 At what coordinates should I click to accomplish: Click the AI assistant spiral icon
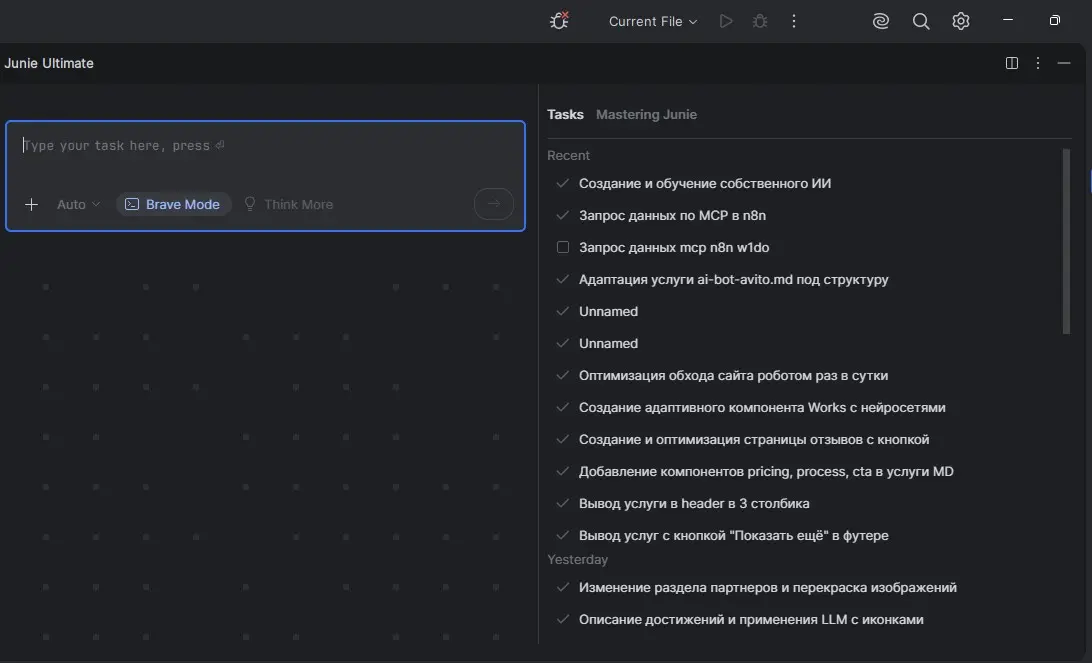[880, 21]
